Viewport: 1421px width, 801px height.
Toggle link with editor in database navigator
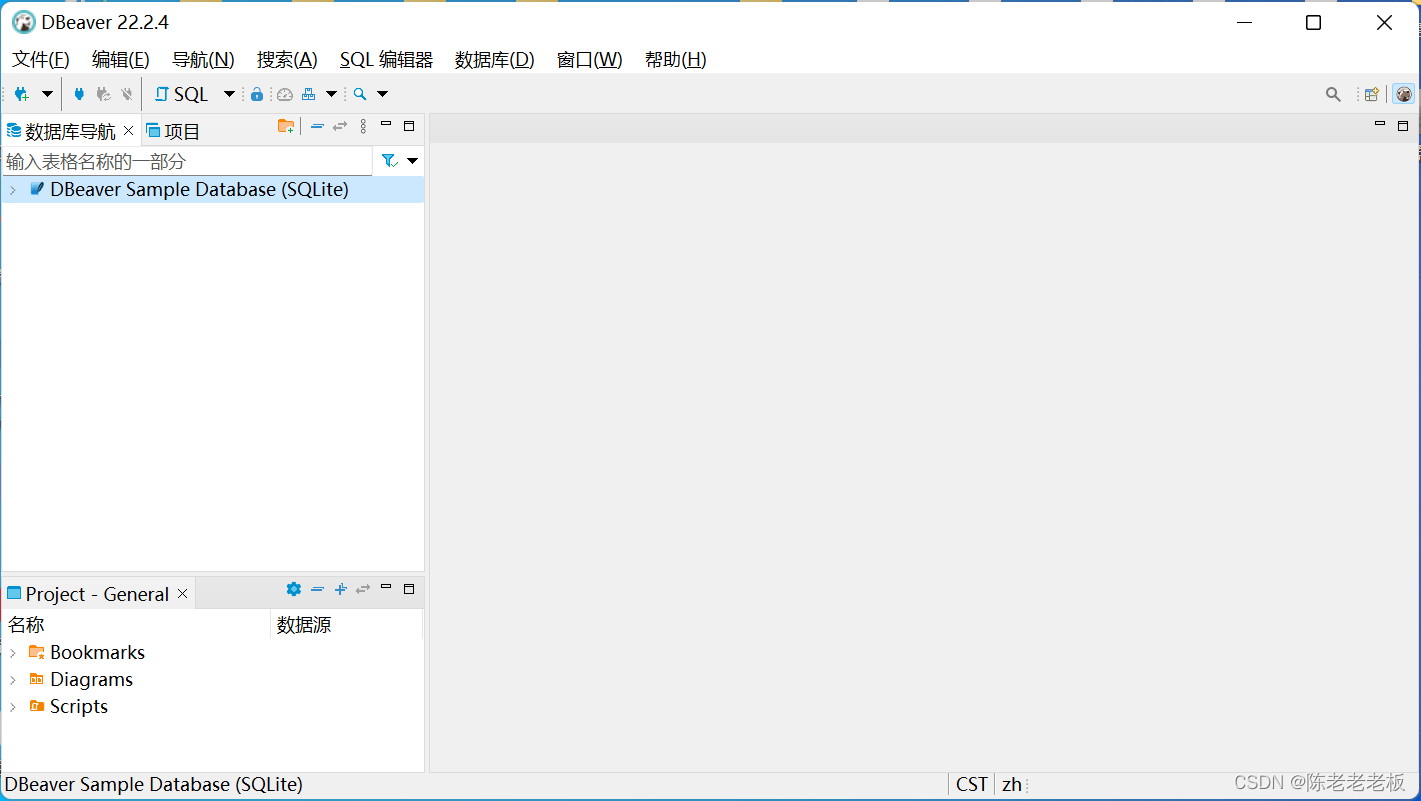pos(340,126)
